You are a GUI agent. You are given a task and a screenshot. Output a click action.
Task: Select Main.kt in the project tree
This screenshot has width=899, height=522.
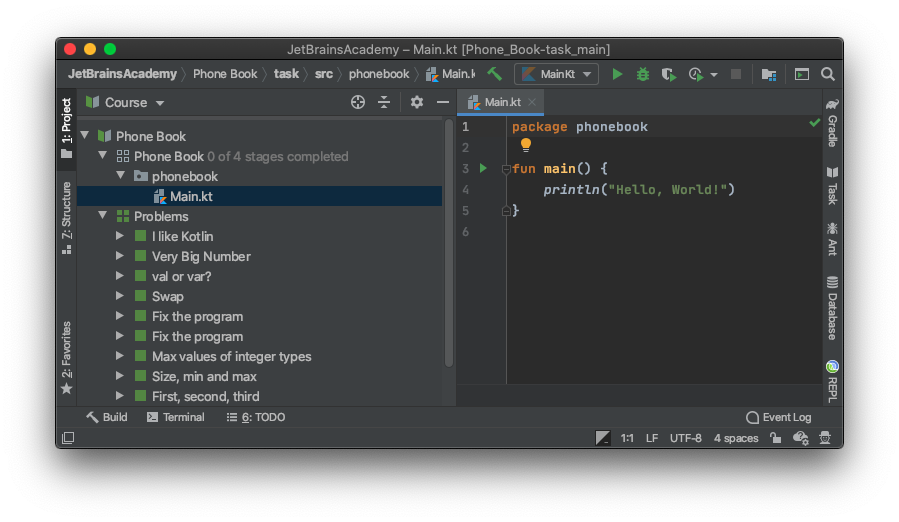(x=259, y=196)
